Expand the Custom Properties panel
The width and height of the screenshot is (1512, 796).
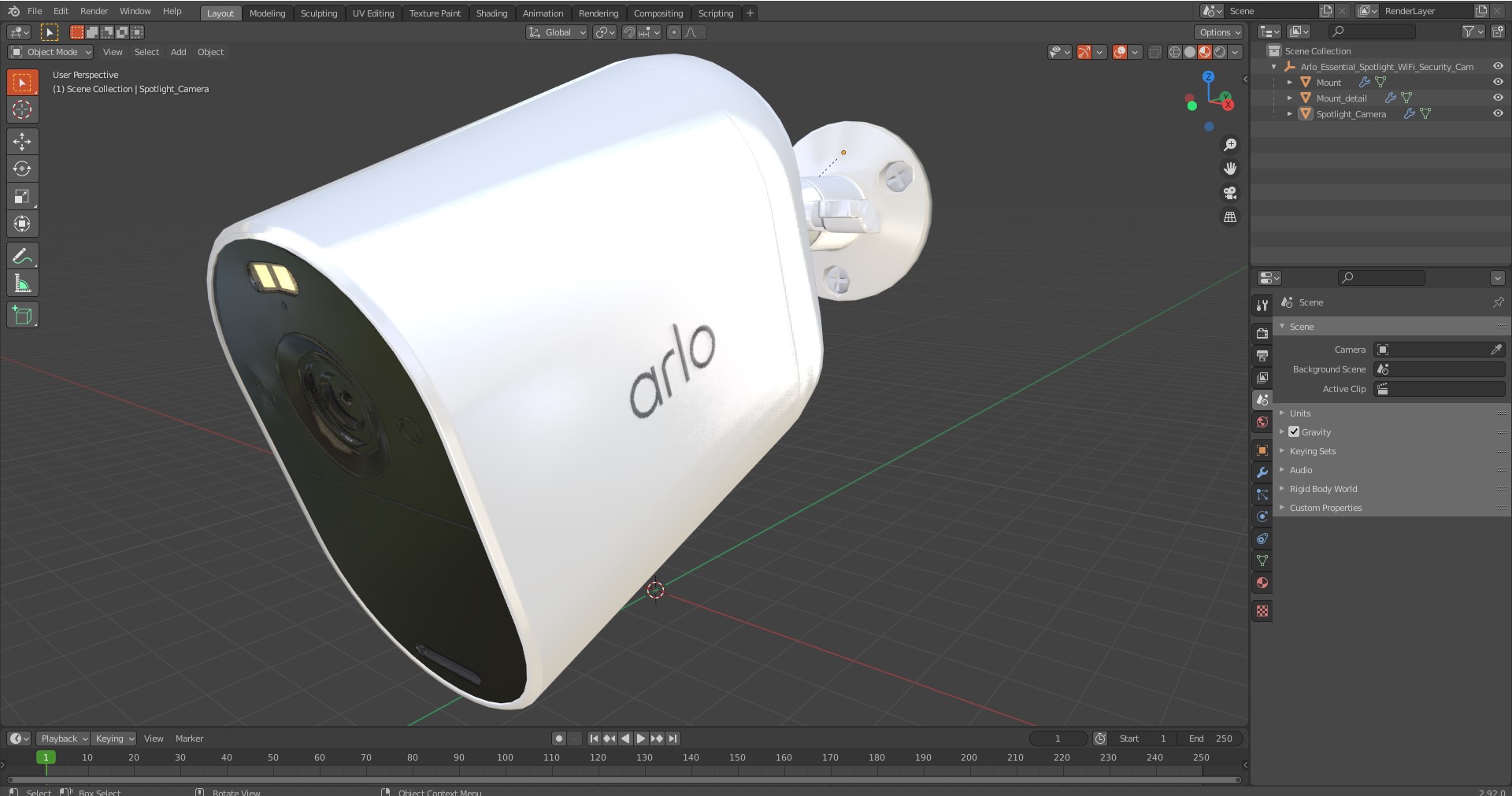[1325, 508]
